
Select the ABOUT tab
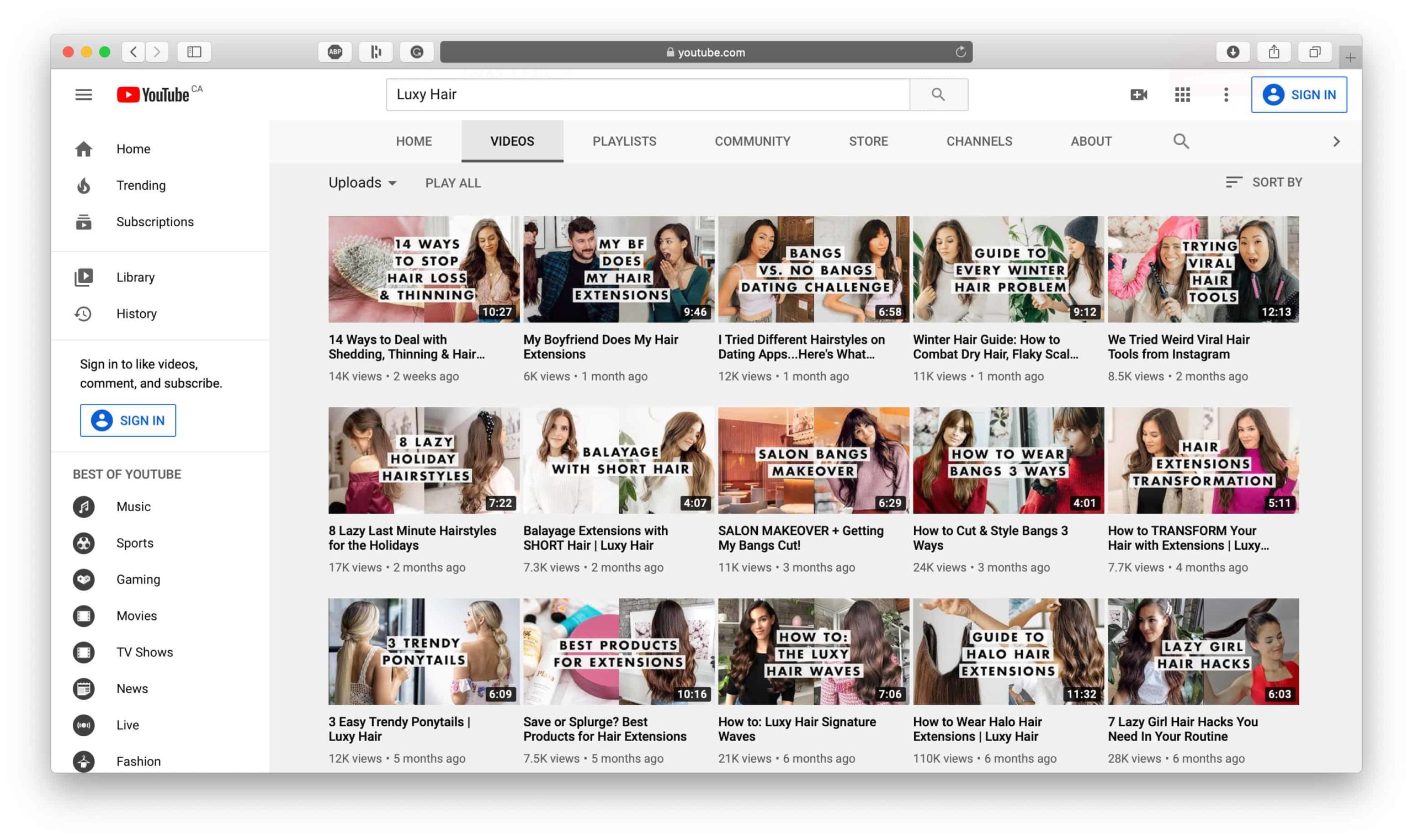point(1090,140)
